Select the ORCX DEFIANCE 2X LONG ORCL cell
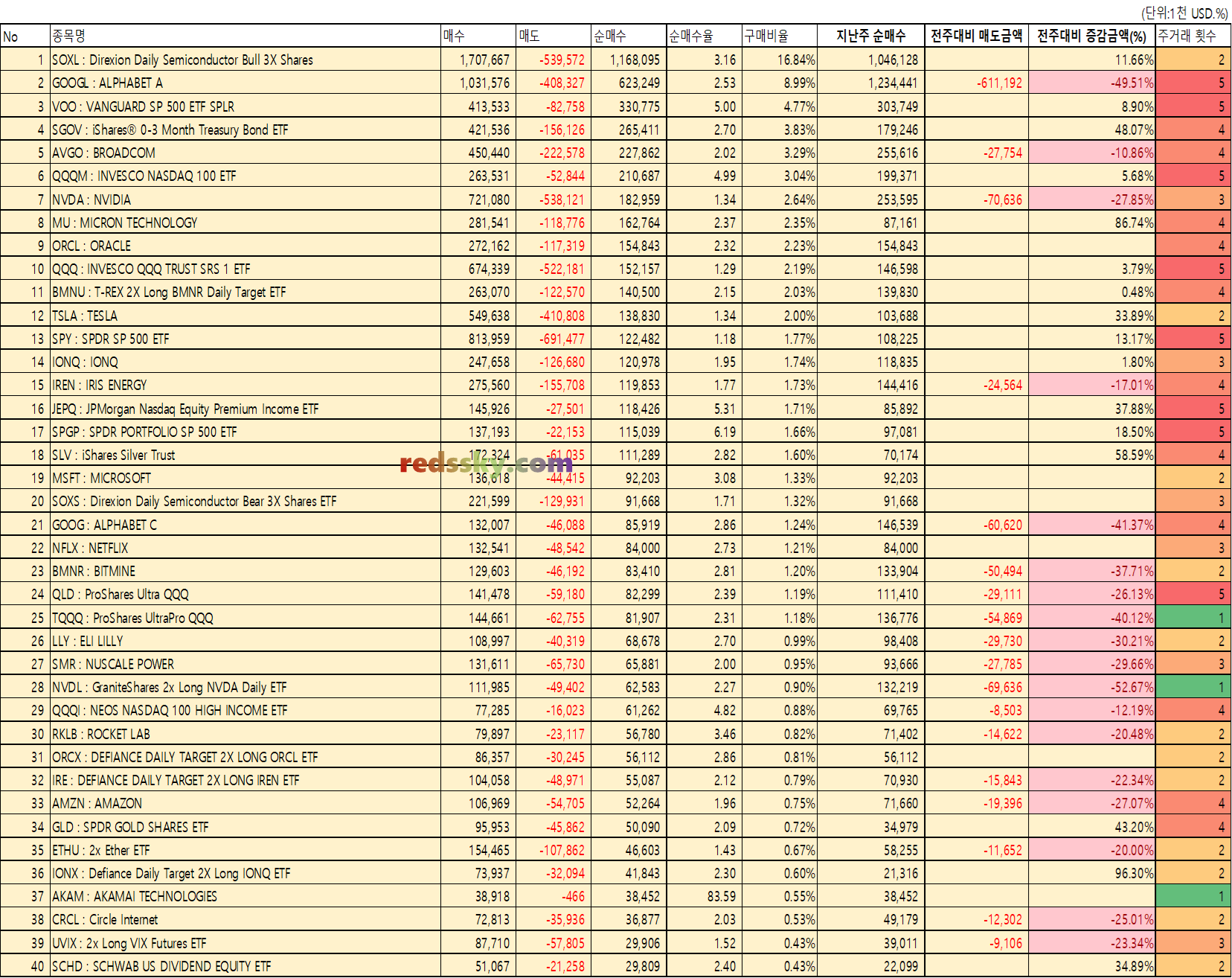This screenshot has width=1232, height=978. [x=246, y=757]
